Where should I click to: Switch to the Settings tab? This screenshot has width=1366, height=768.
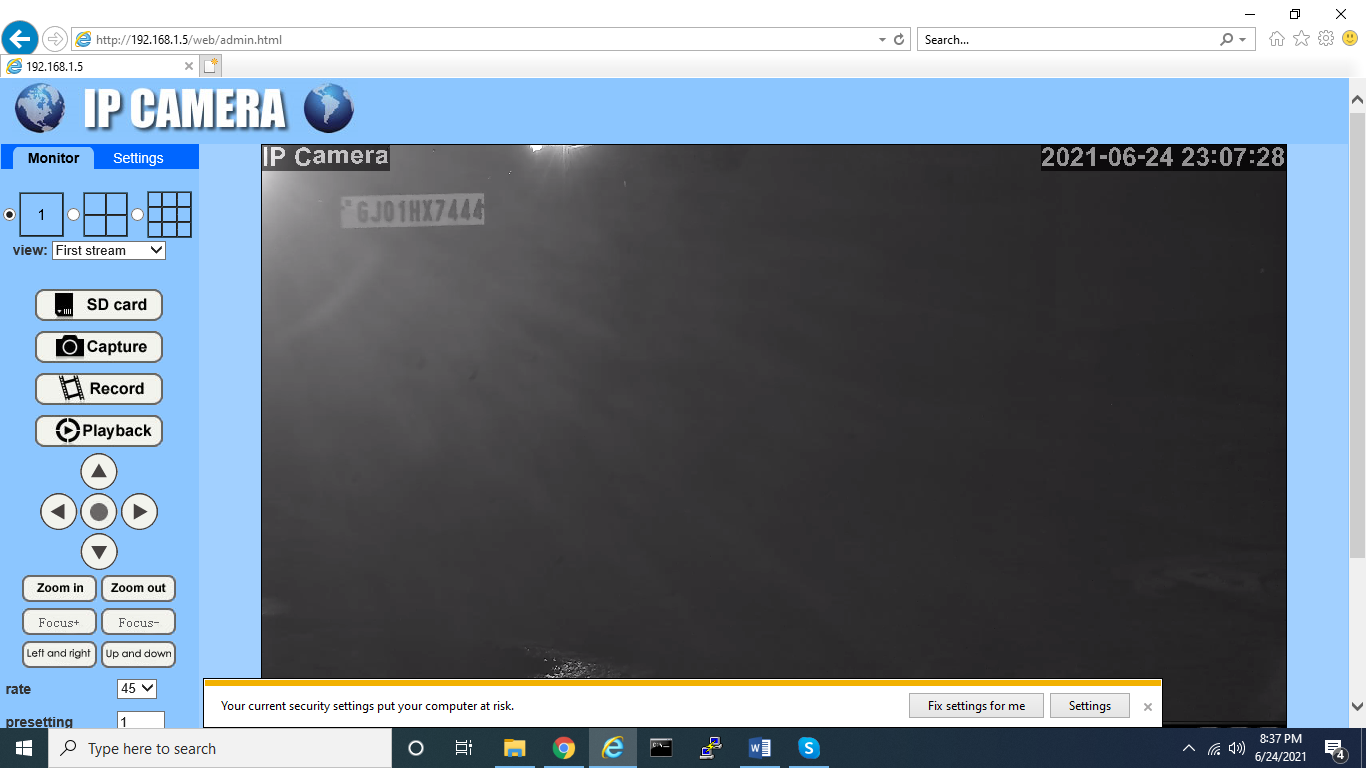(138, 158)
